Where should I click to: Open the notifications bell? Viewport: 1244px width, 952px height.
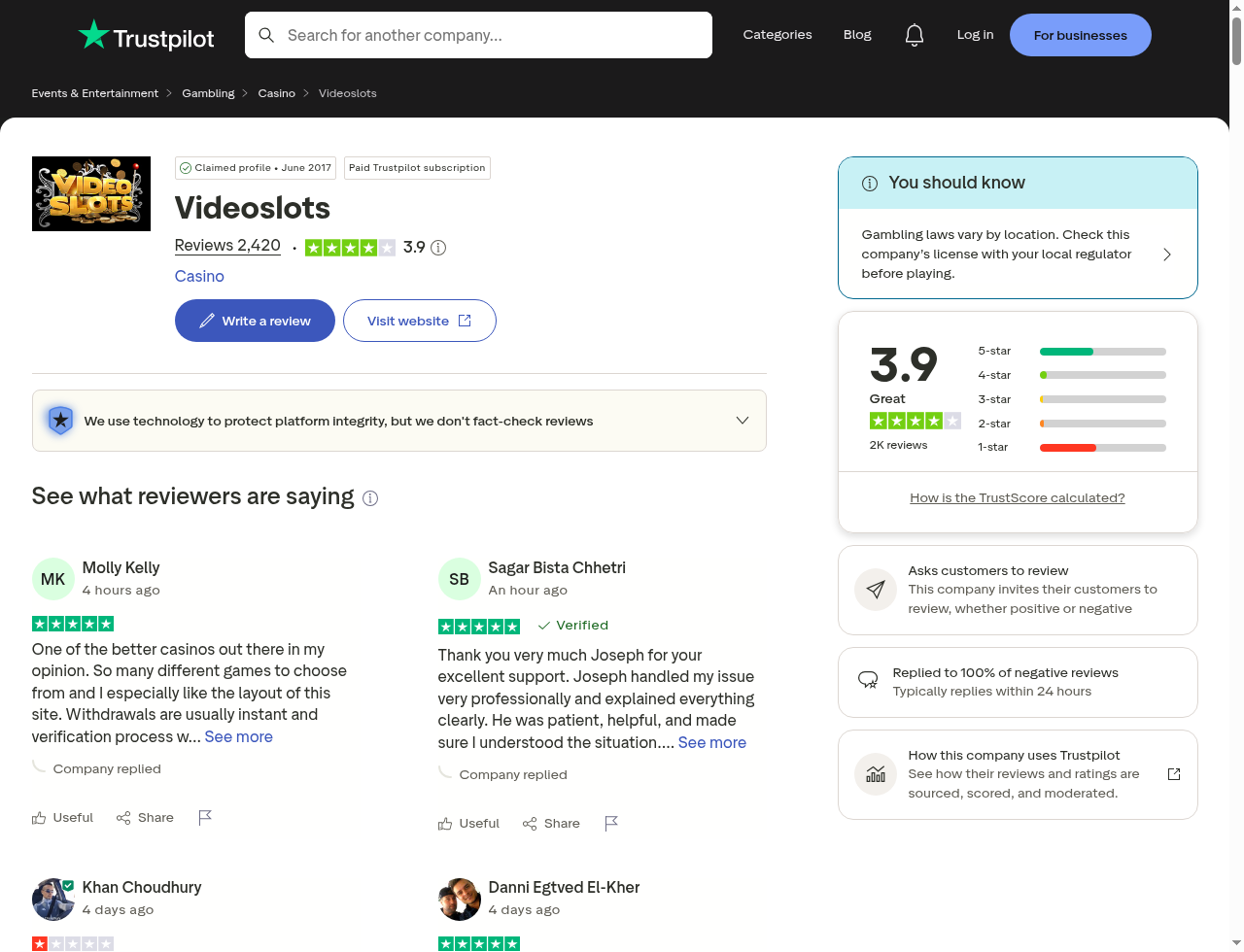pyautogui.click(x=915, y=35)
